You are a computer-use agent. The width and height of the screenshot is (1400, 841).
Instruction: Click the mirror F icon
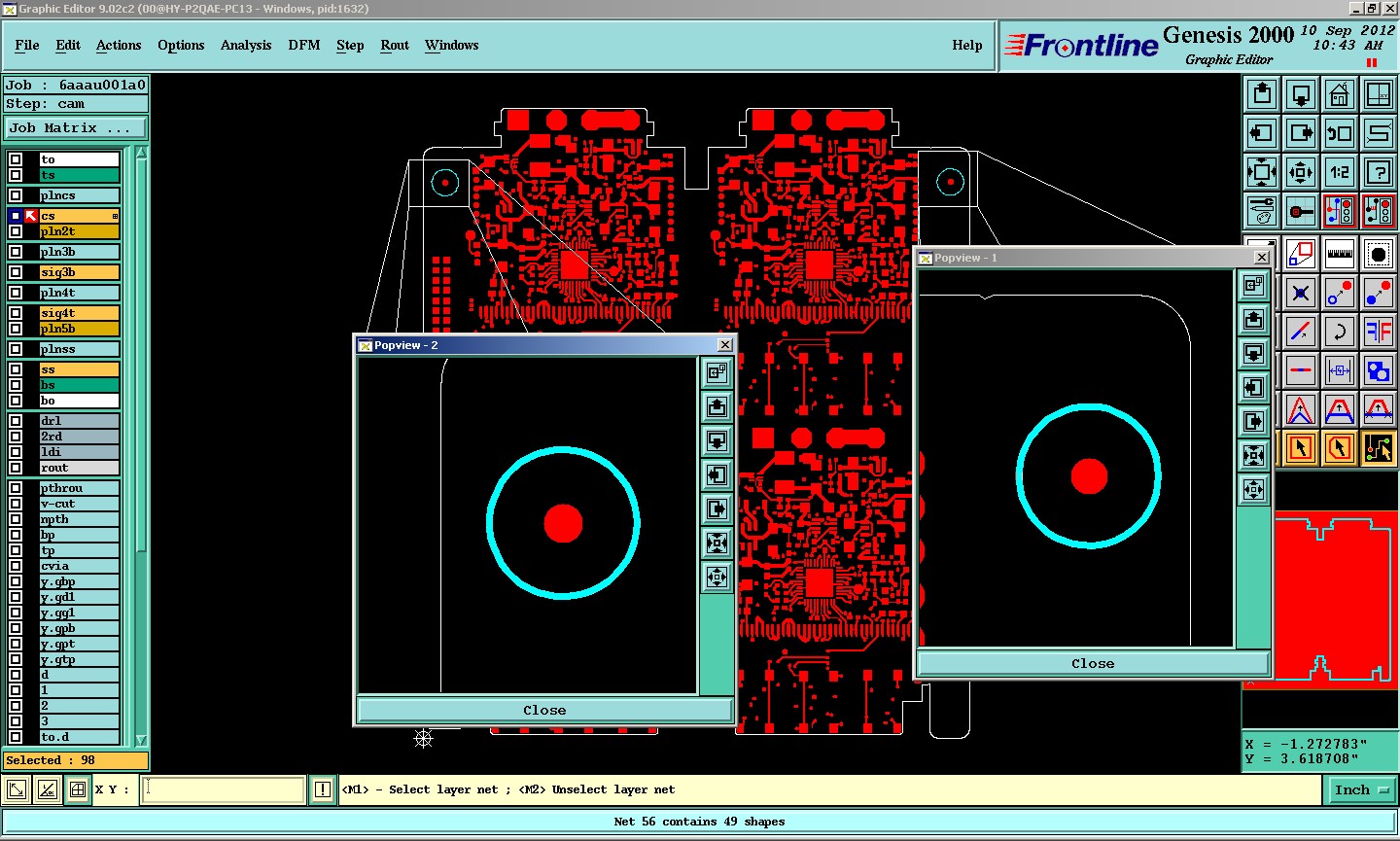pyautogui.click(x=1379, y=332)
